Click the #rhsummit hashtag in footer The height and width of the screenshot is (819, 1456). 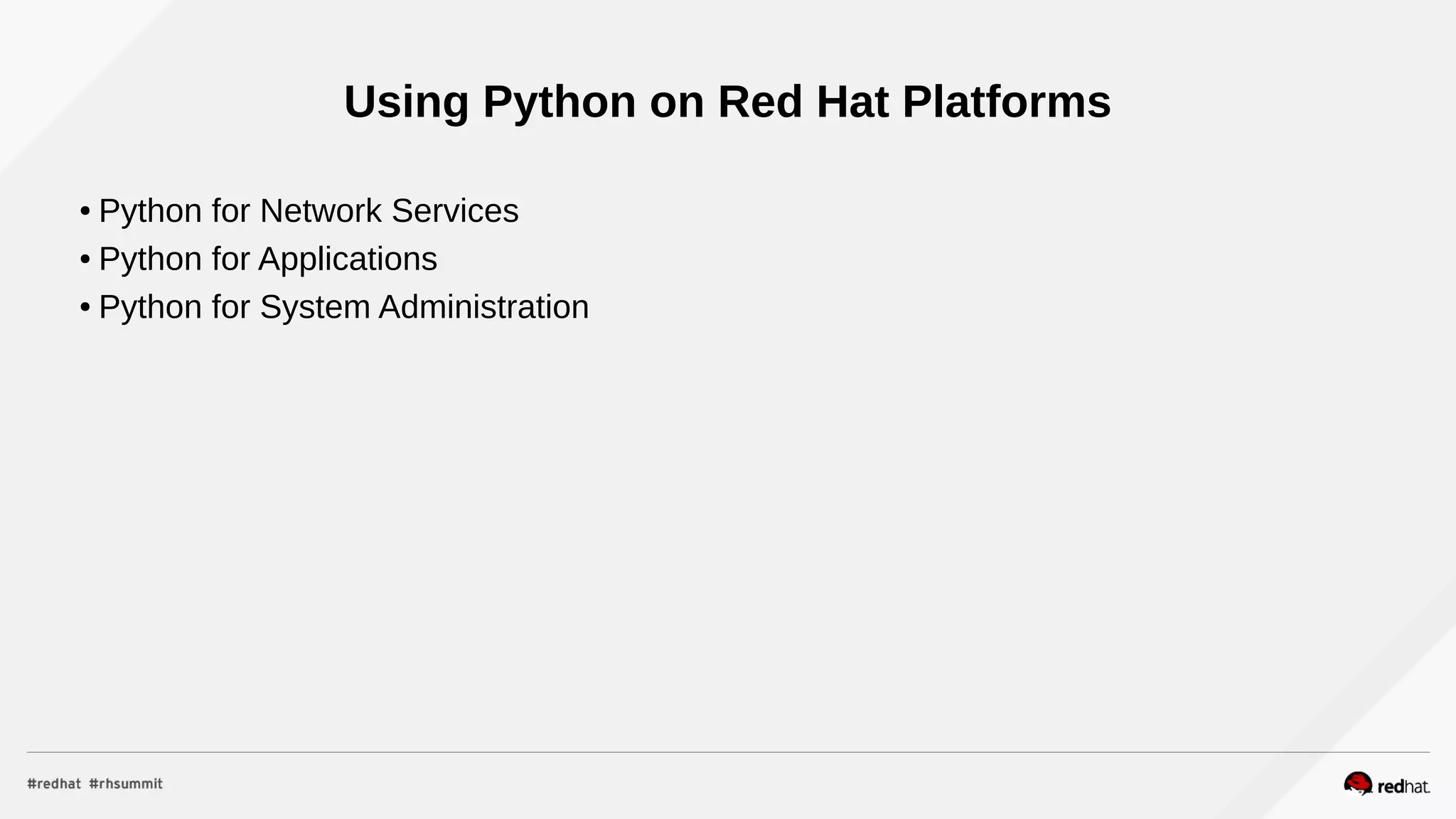pos(126,783)
